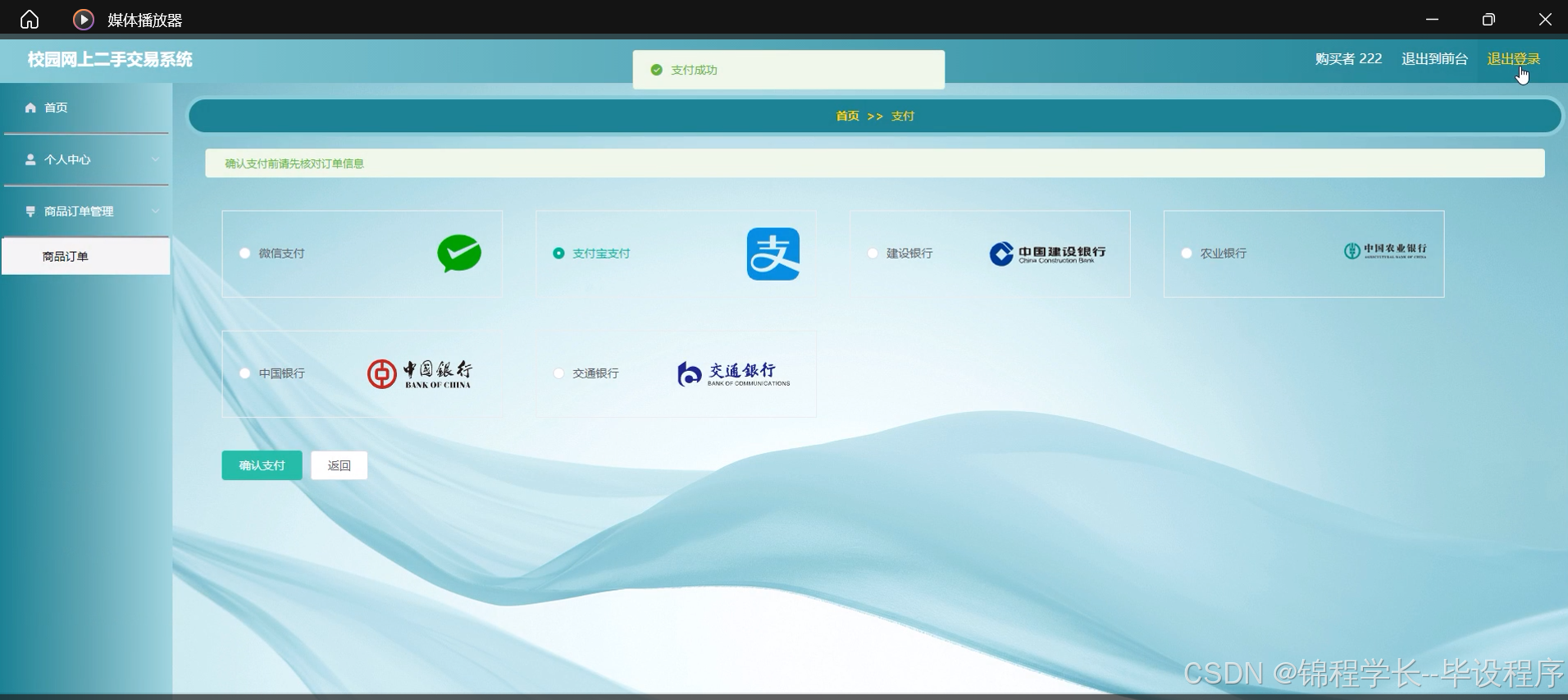The image size is (1568, 700).
Task: Click the green check icon in 支付成功 message
Action: [656, 70]
